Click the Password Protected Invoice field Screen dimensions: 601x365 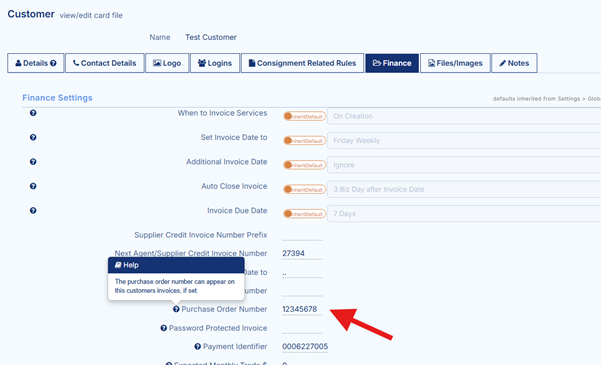click(x=302, y=328)
